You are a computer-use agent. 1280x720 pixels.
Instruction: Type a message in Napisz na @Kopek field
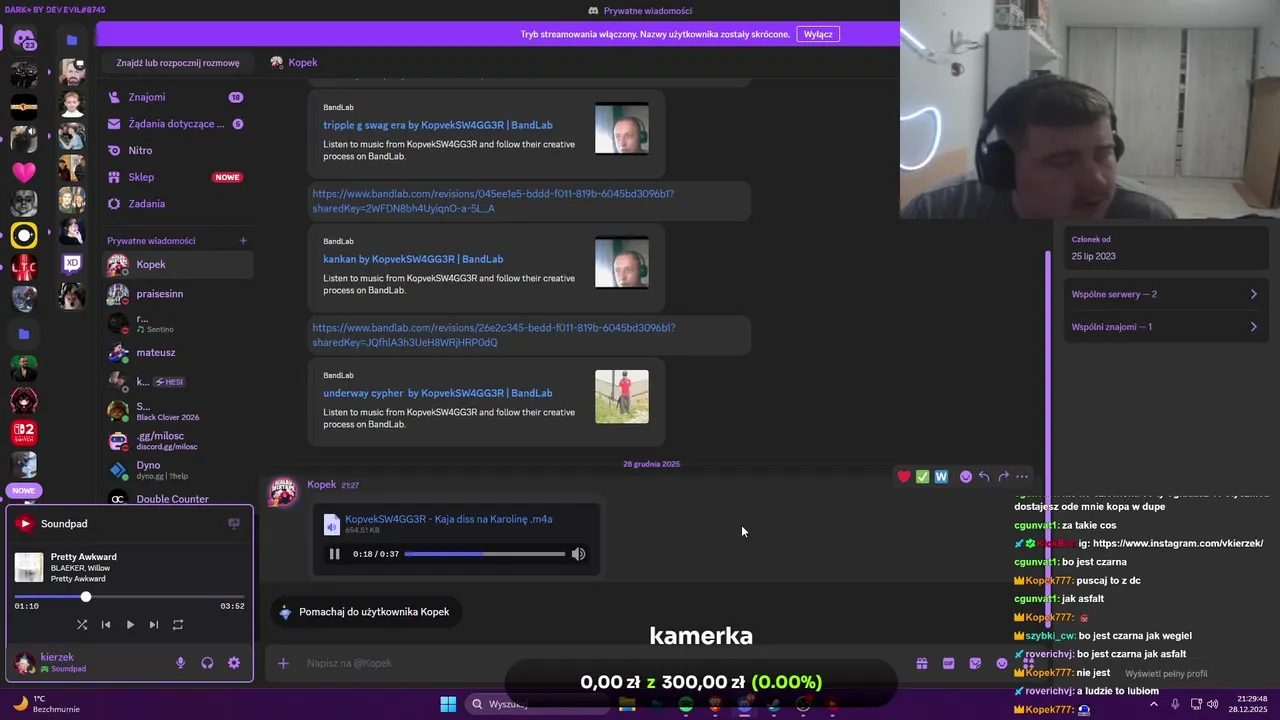point(600,663)
